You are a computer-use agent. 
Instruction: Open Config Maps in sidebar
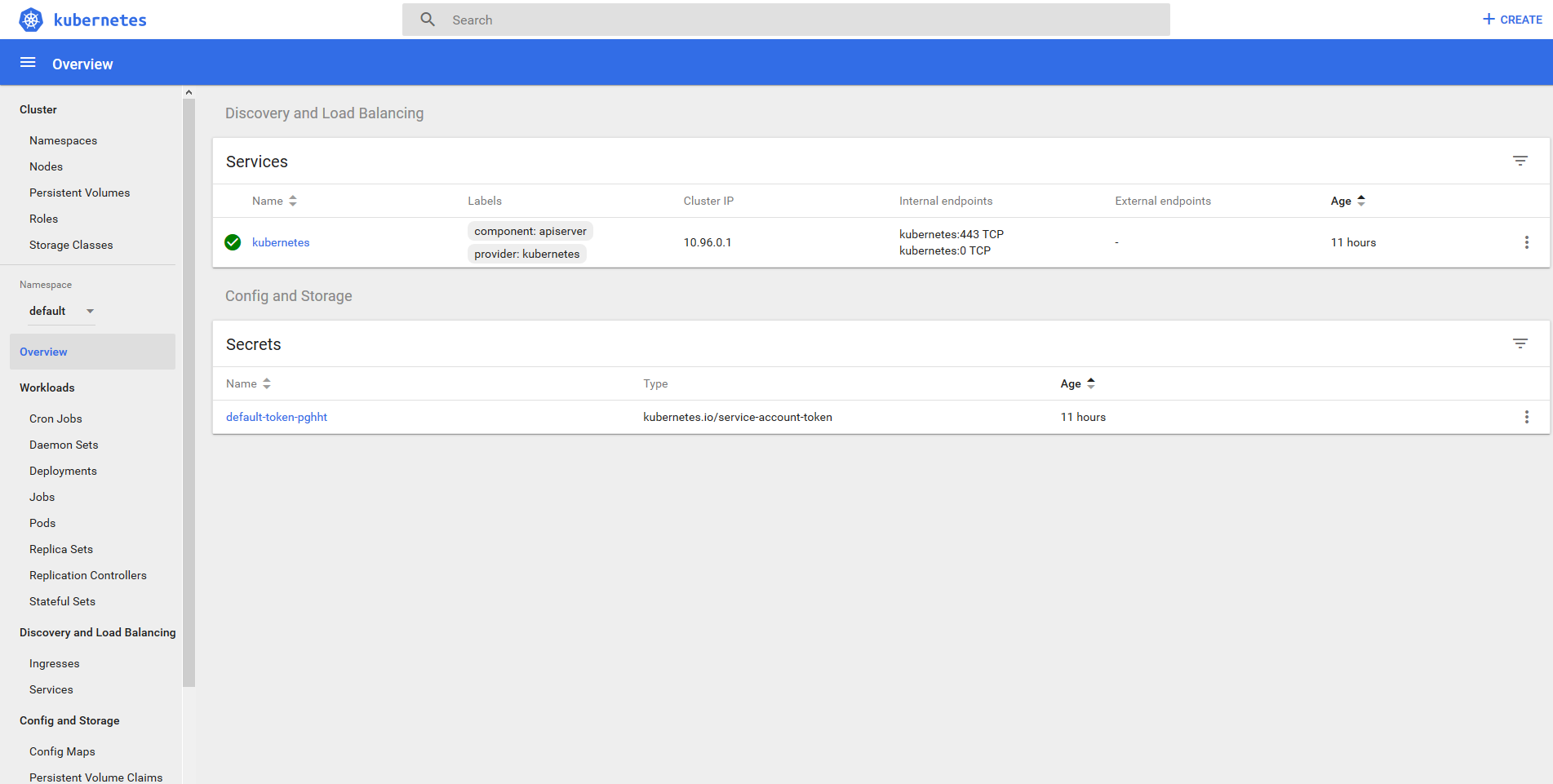62,751
